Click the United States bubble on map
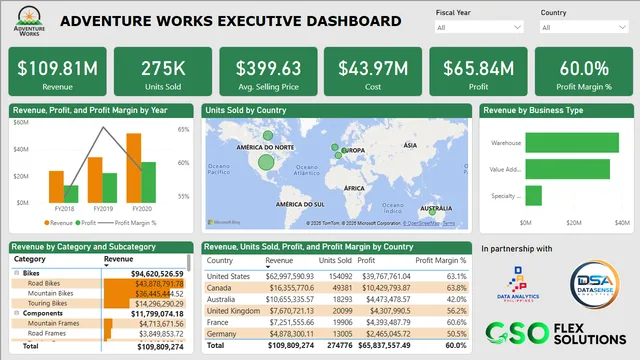Screen dimensions: 640x360 coord(266,162)
